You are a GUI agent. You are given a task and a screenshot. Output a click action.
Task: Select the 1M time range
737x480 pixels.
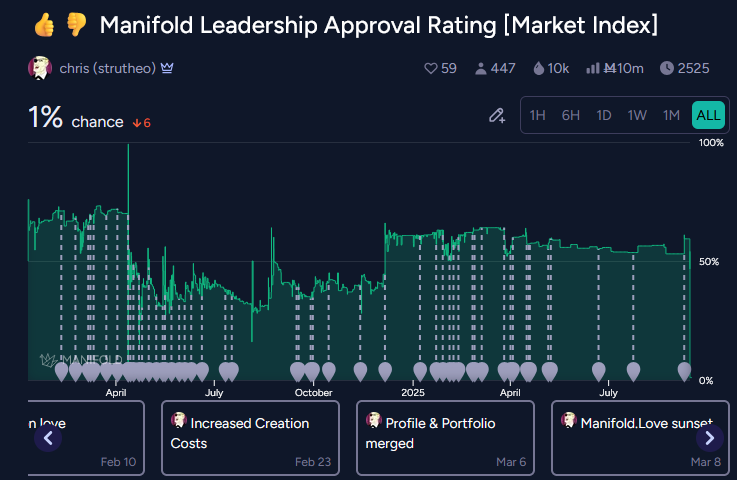[671, 115]
